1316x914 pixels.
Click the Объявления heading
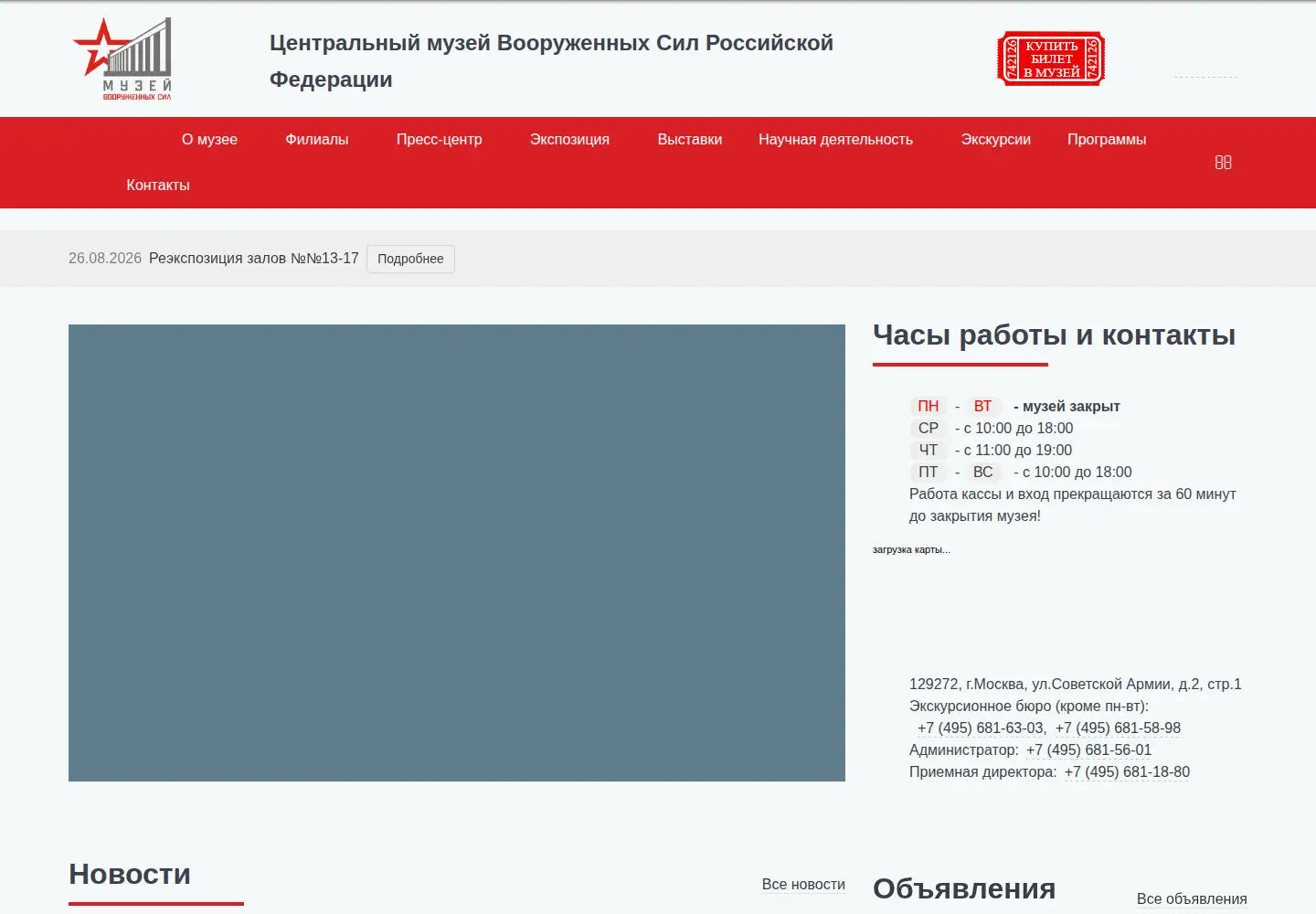[964, 889]
